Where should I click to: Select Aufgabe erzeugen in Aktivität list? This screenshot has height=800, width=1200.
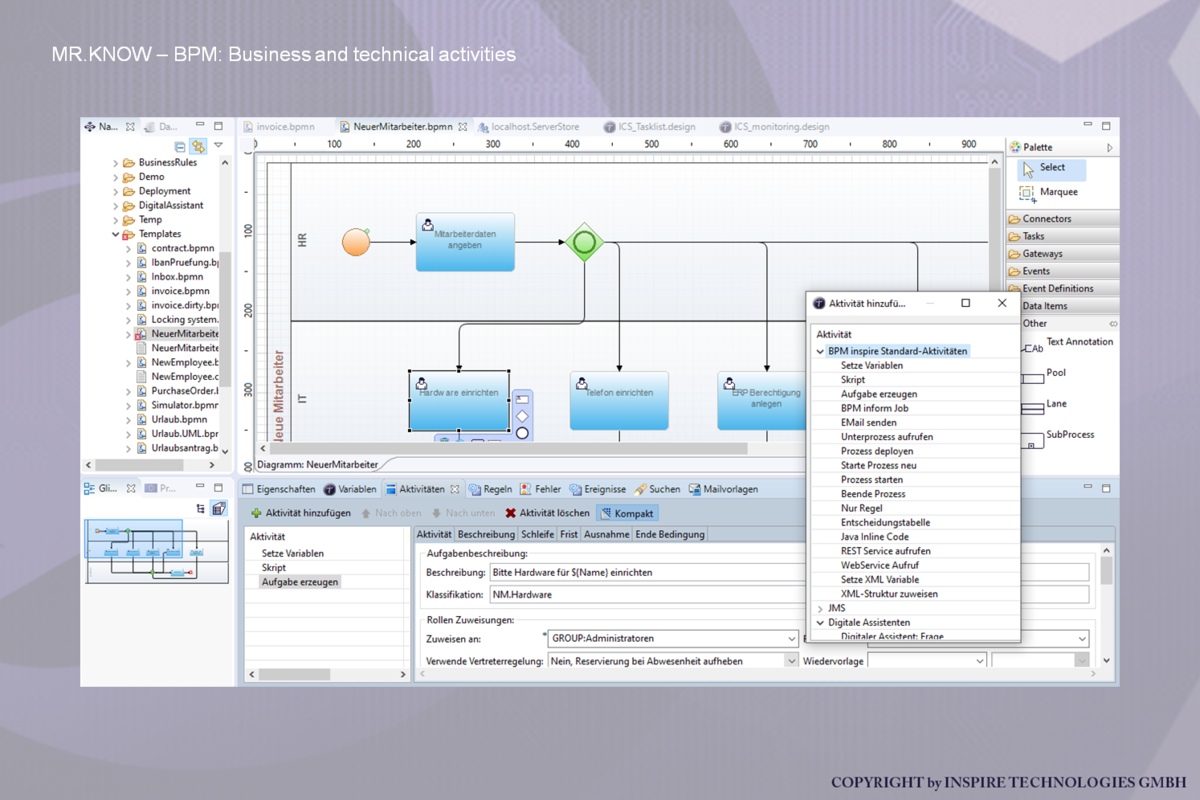click(x=300, y=581)
